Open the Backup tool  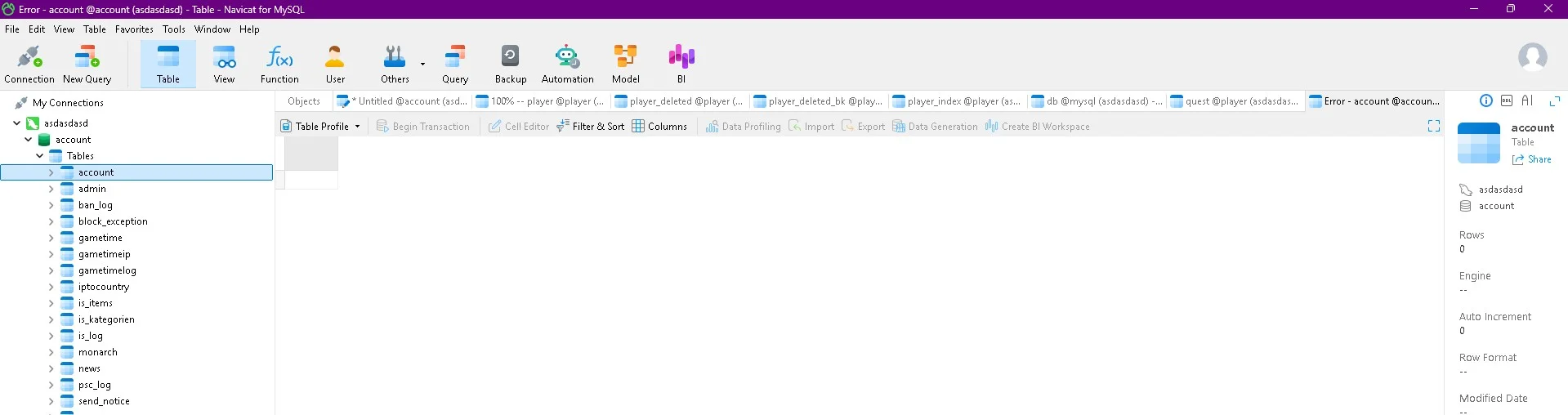point(511,65)
